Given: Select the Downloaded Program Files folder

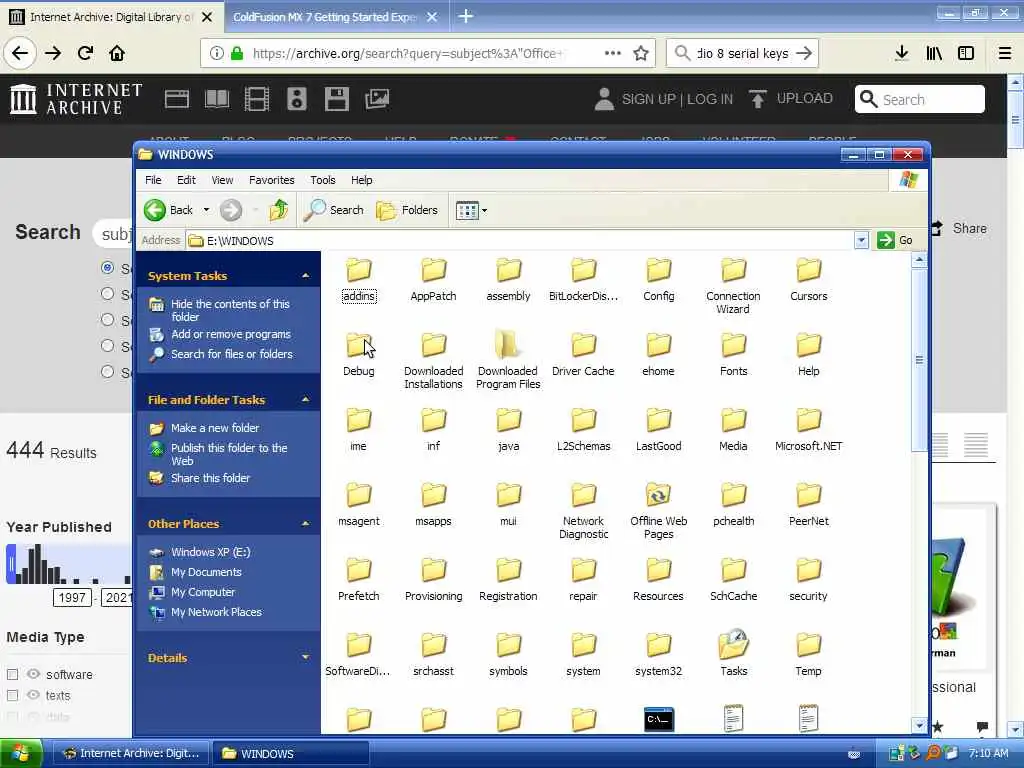Looking at the screenshot, I should click(x=508, y=360).
